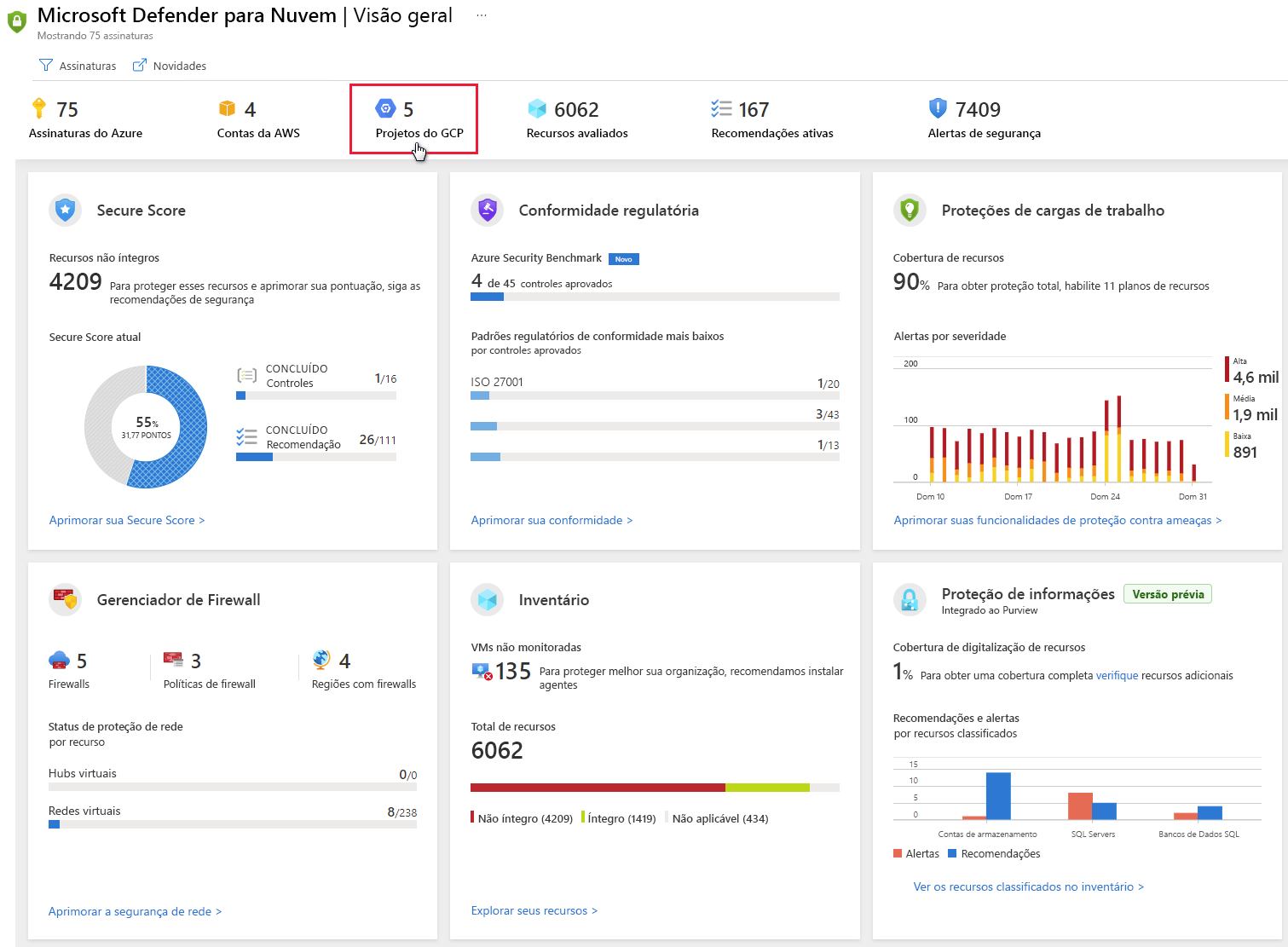The image size is (1288, 947).
Task: Click the AWS accounts cube icon
Action: [x=227, y=108]
